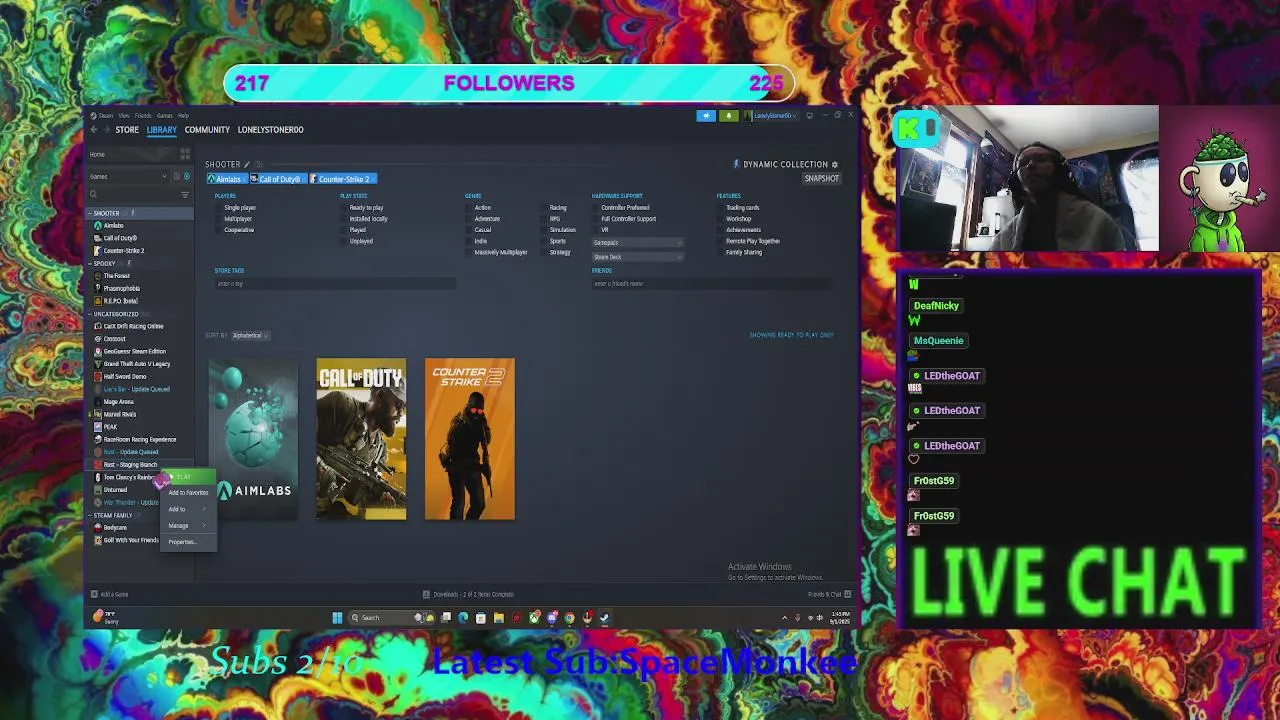This screenshot has width=1280, height=720.
Task: Go forward using the Steam forward arrow
Action: tap(108, 130)
